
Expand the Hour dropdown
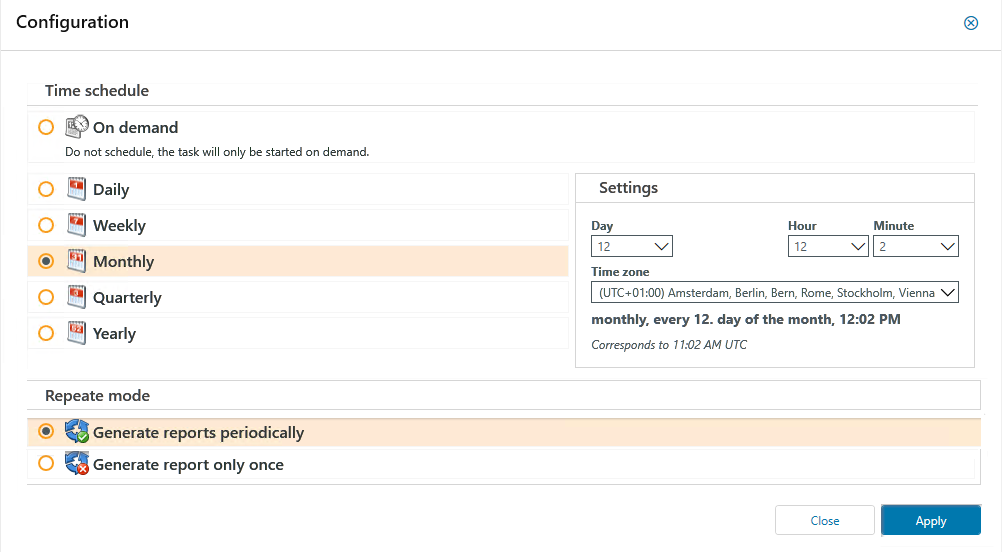point(828,246)
